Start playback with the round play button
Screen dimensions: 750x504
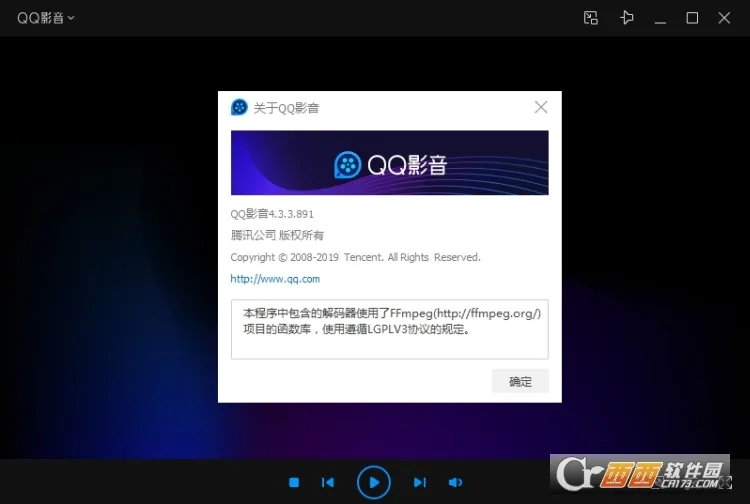pyautogui.click(x=374, y=482)
